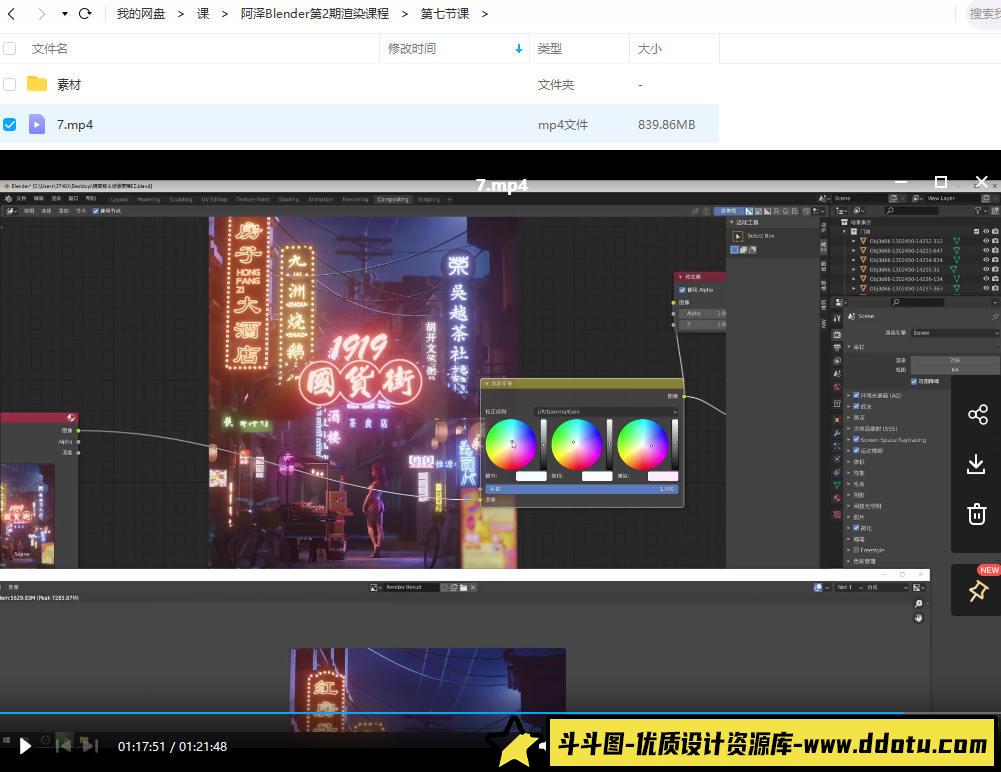Open the Modifier properties wrench icon
The image size is (1001, 772).
click(x=837, y=433)
